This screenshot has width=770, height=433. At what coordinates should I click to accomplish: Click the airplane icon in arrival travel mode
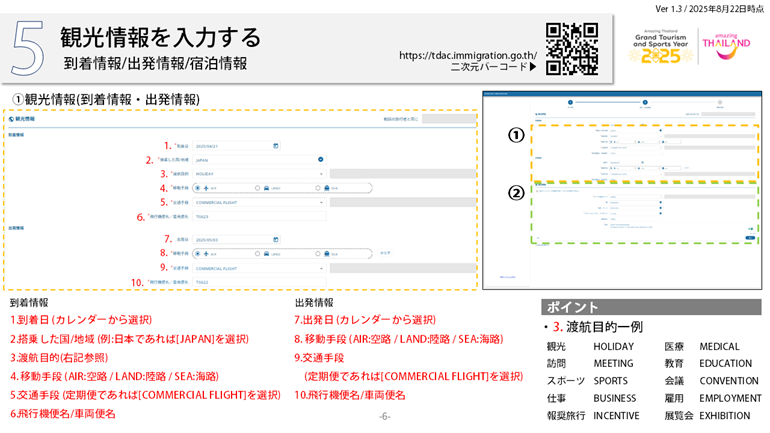tap(206, 188)
